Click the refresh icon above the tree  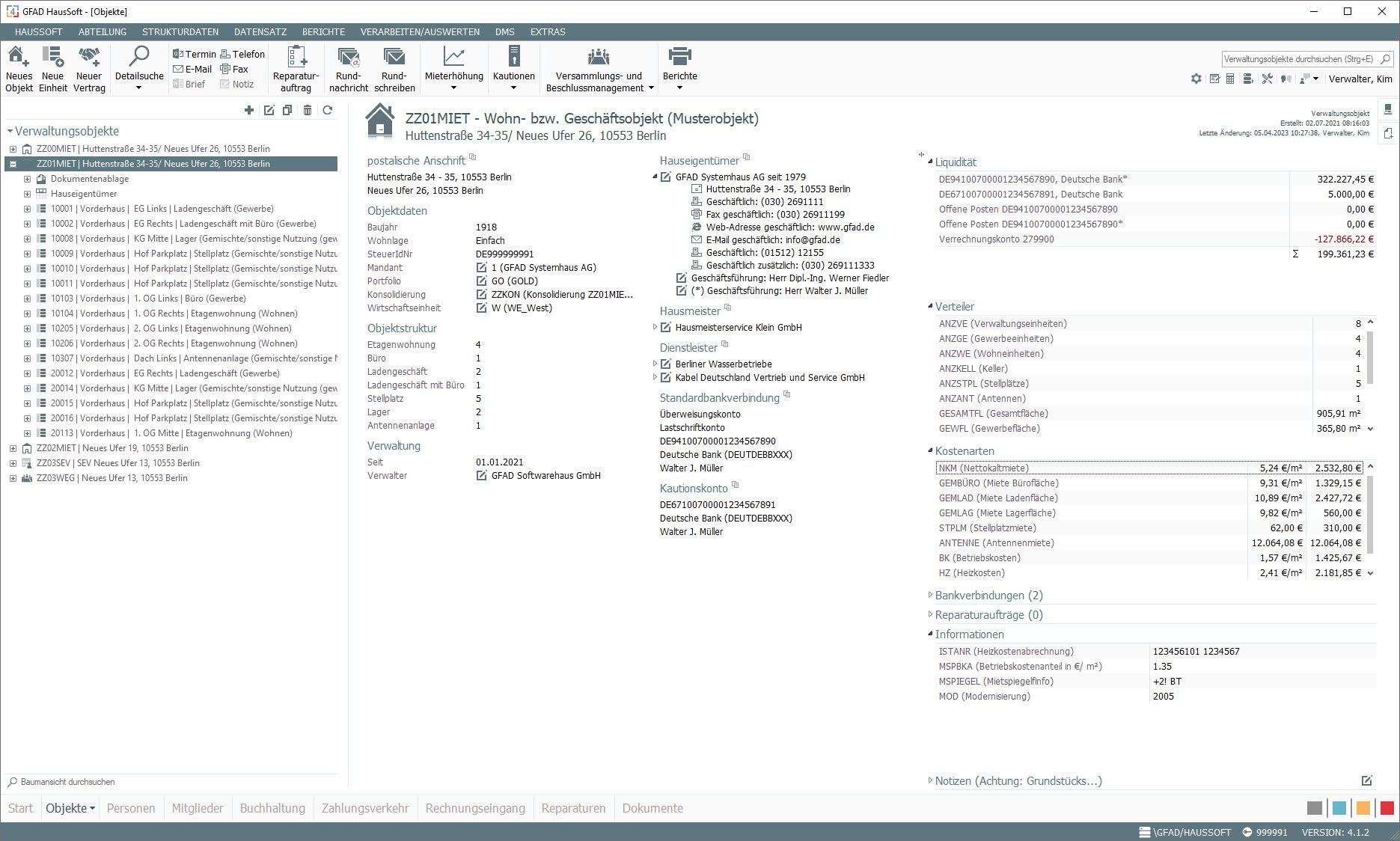coord(328,110)
